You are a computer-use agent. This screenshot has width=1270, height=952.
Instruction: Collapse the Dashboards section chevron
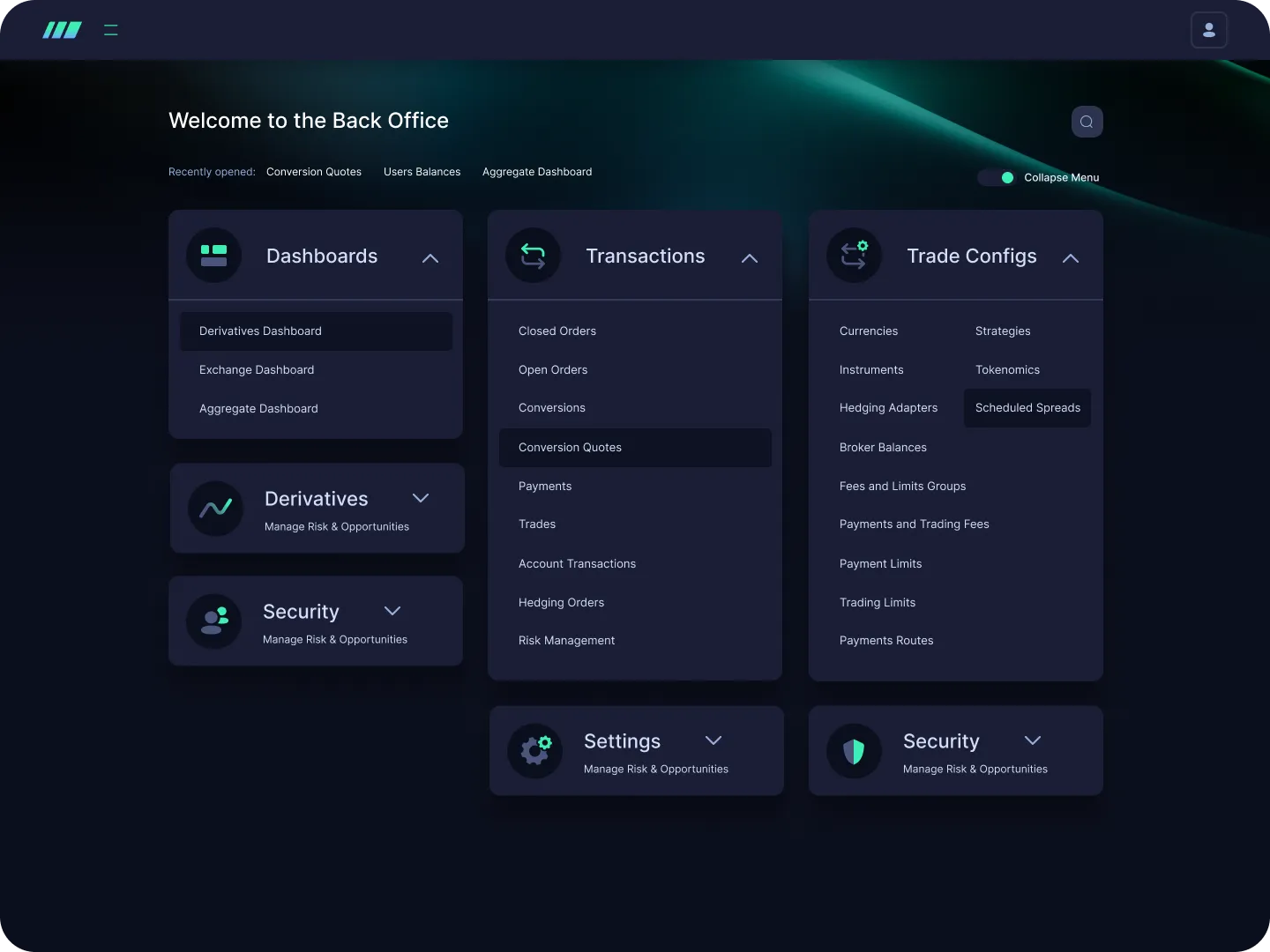(x=430, y=258)
